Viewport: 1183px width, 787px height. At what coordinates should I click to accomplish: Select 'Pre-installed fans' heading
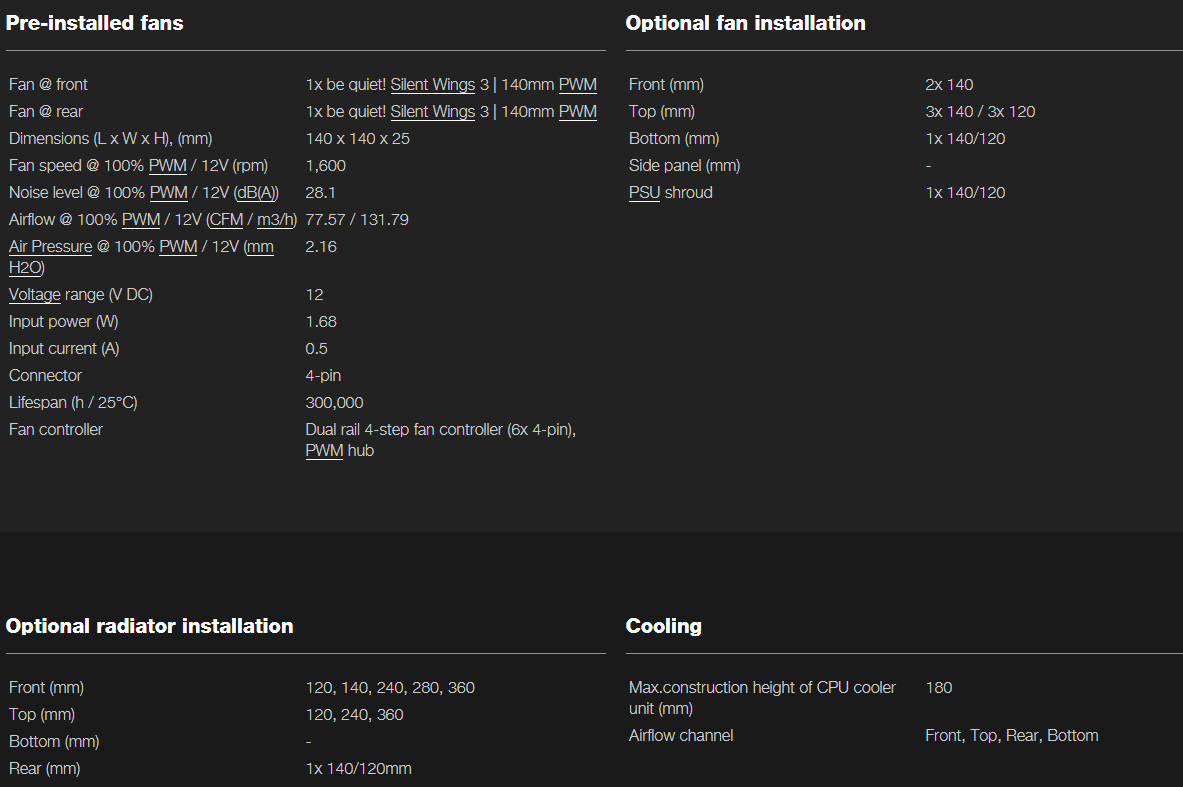pos(94,23)
